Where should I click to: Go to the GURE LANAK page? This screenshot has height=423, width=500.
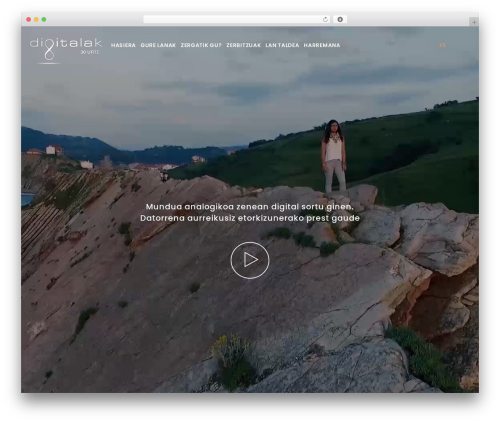point(158,45)
